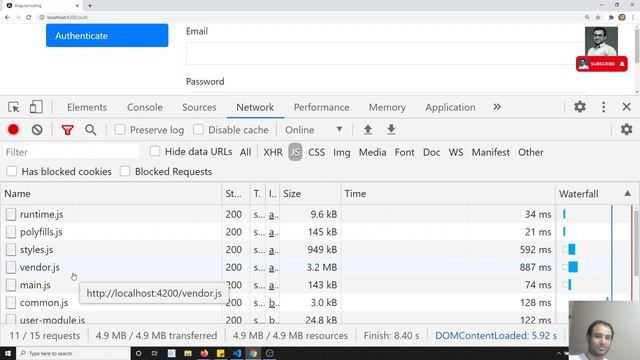Filter requests by XHR type
The width and height of the screenshot is (640, 360).
pos(273,152)
